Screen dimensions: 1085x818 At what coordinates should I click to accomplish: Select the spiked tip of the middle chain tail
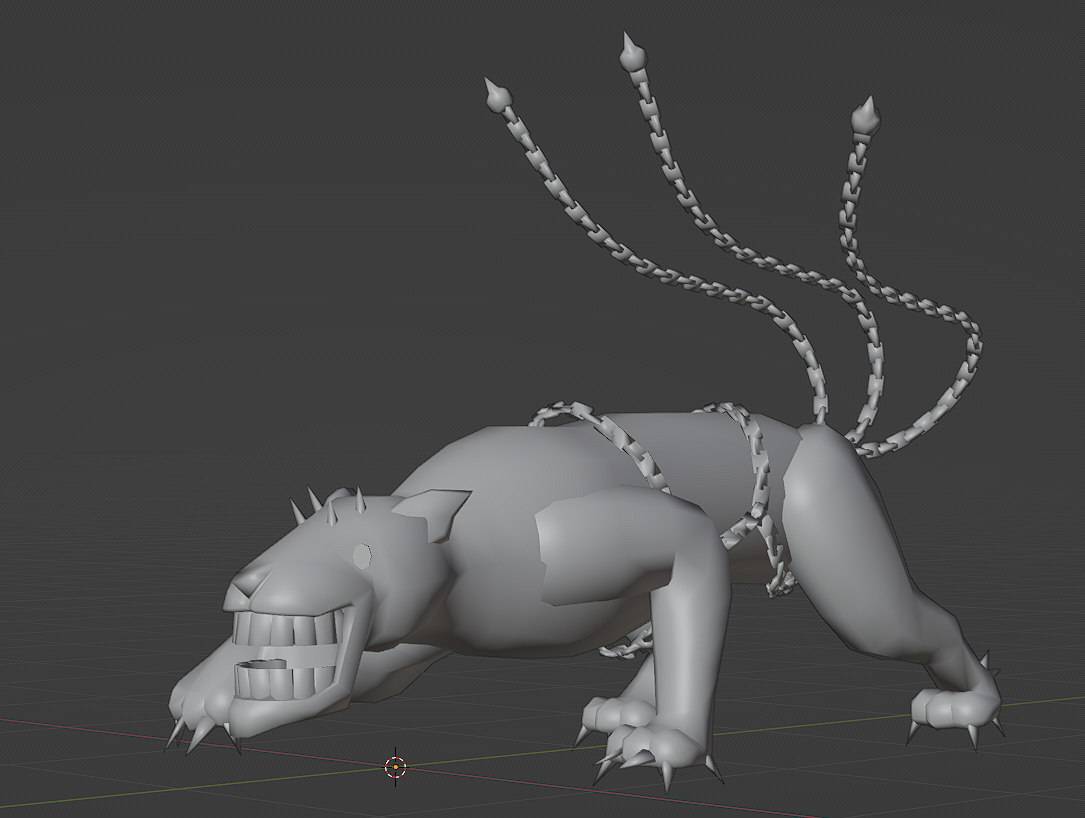click(632, 53)
